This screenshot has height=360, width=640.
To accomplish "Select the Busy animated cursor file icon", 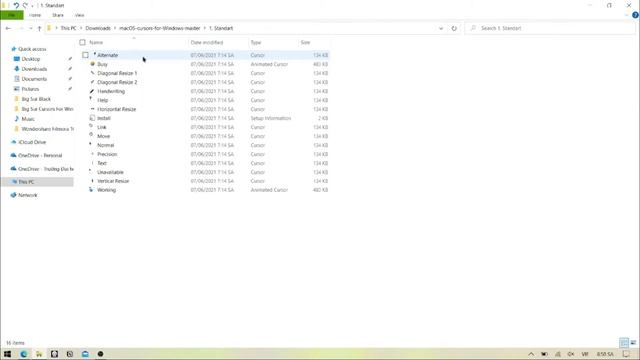I will click(x=92, y=64).
